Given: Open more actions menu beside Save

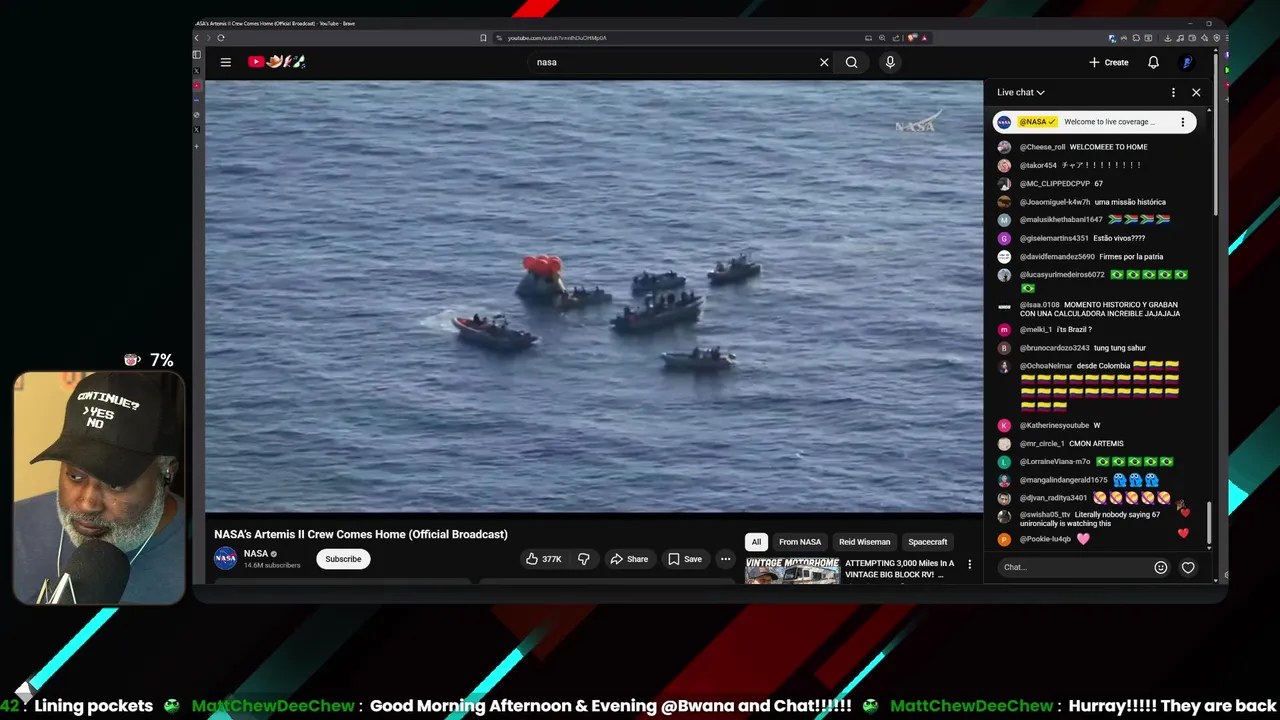Looking at the screenshot, I should tap(726, 559).
